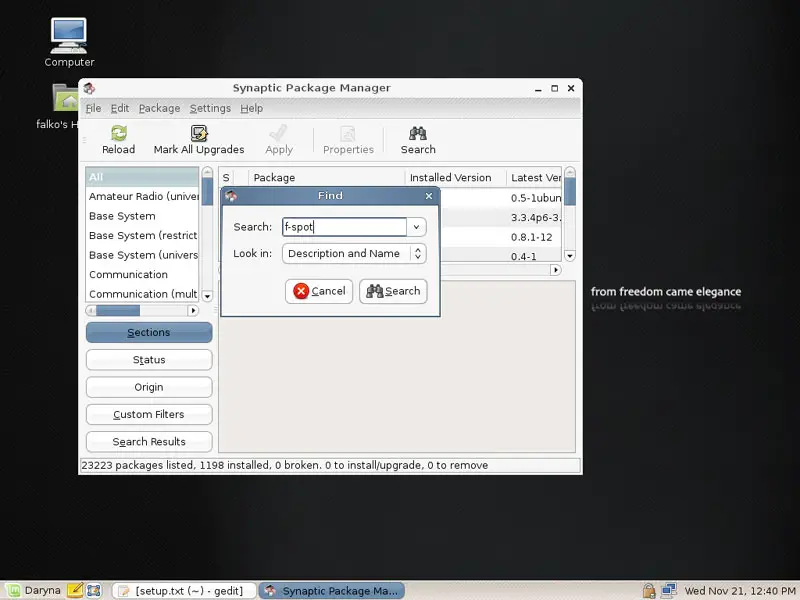This screenshot has width=800, height=600.
Task: Click the Synaptic window title bar icon
Action: pyautogui.click(x=89, y=88)
